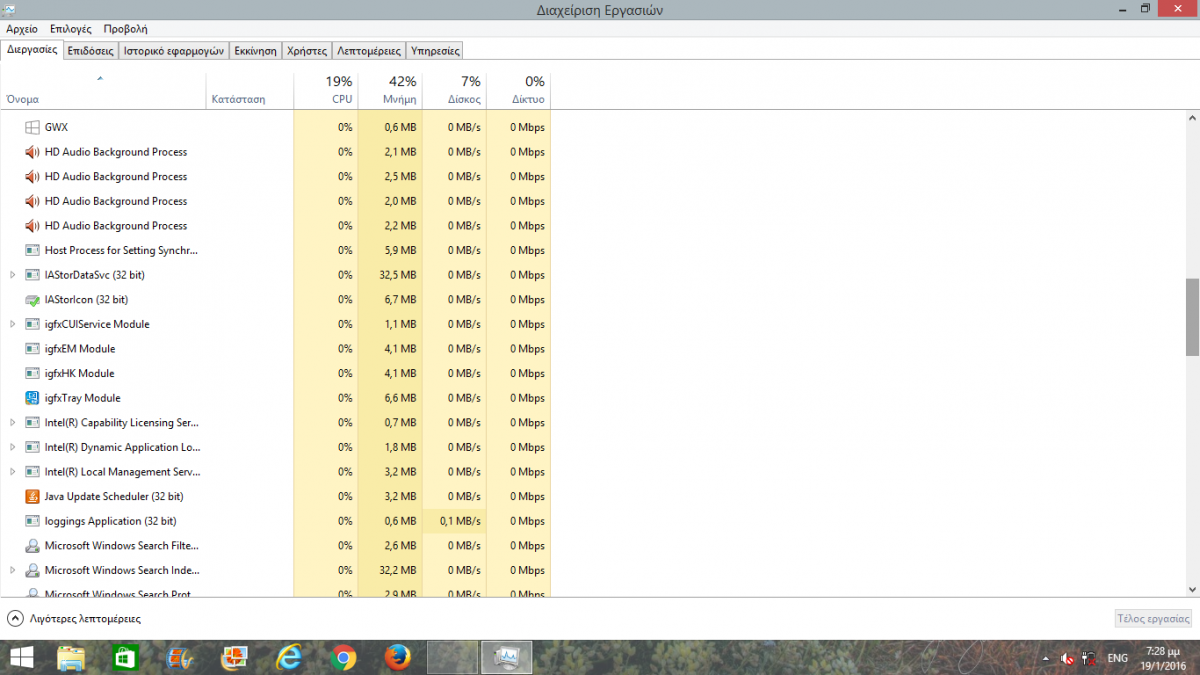The height and width of the screenshot is (675, 1200).
Task: Open File Explorer from the taskbar
Action: tap(72, 658)
